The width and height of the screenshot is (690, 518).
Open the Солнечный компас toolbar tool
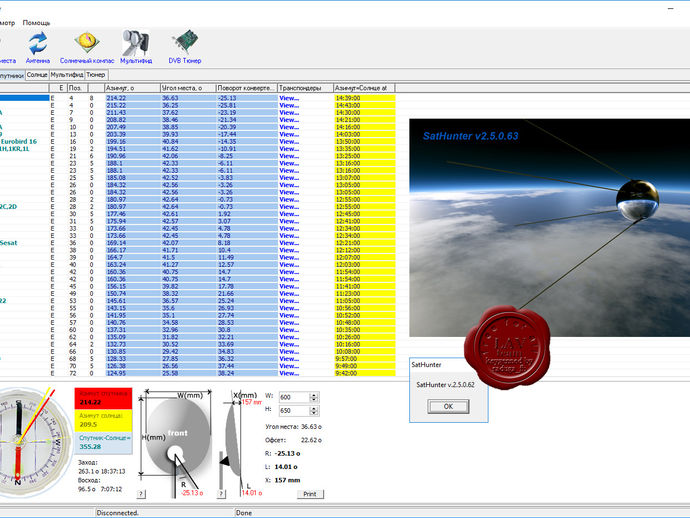point(87,48)
